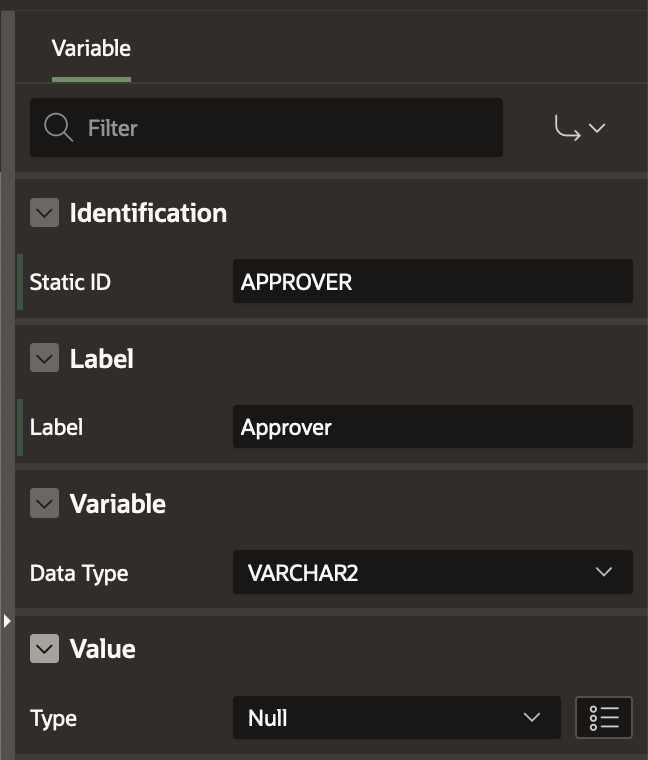The height and width of the screenshot is (760, 648).
Task: Click the Value section heading text
Action: (x=102, y=649)
